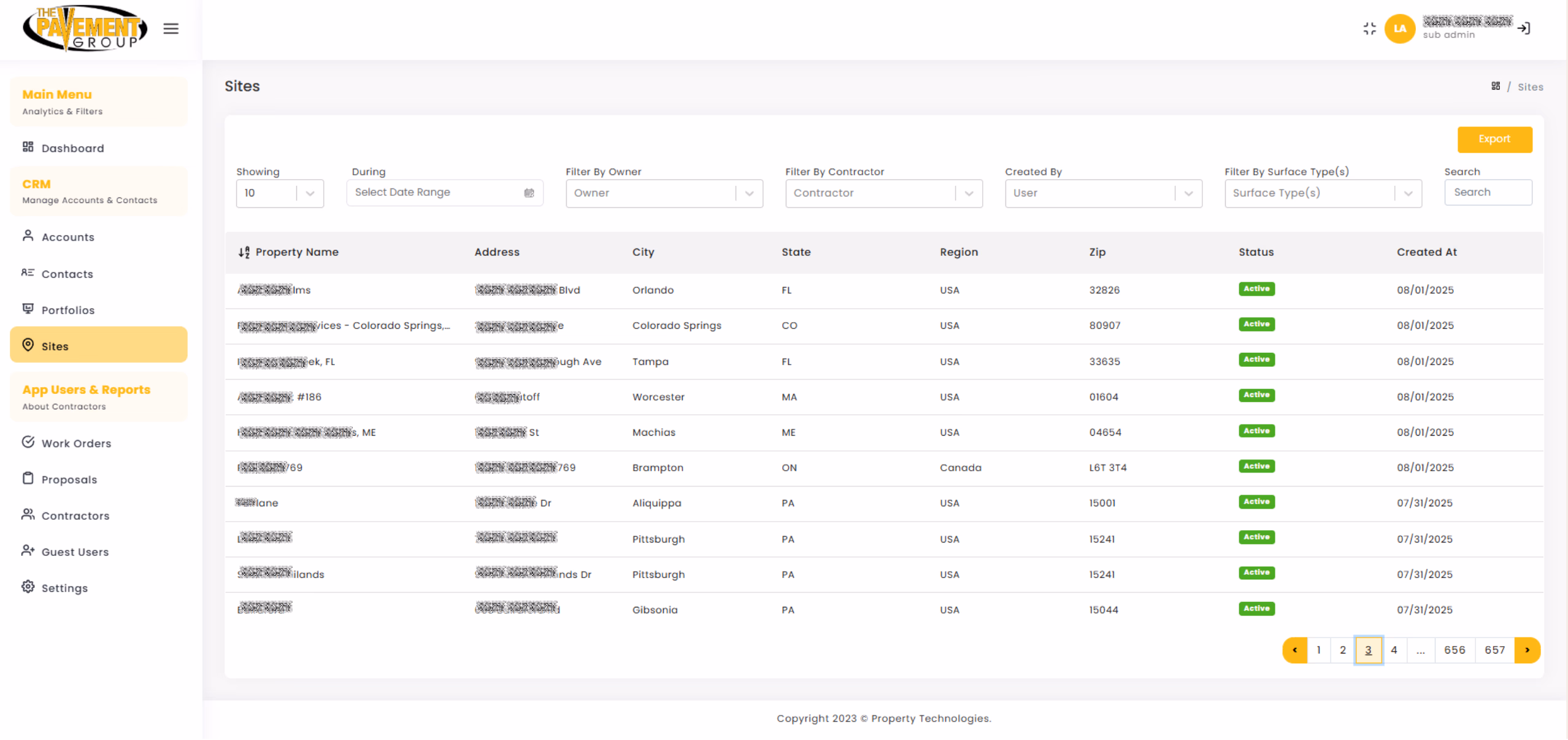This screenshot has height=740, width=1568.
Task: Click the Guest Users add-person icon
Action: [28, 550]
